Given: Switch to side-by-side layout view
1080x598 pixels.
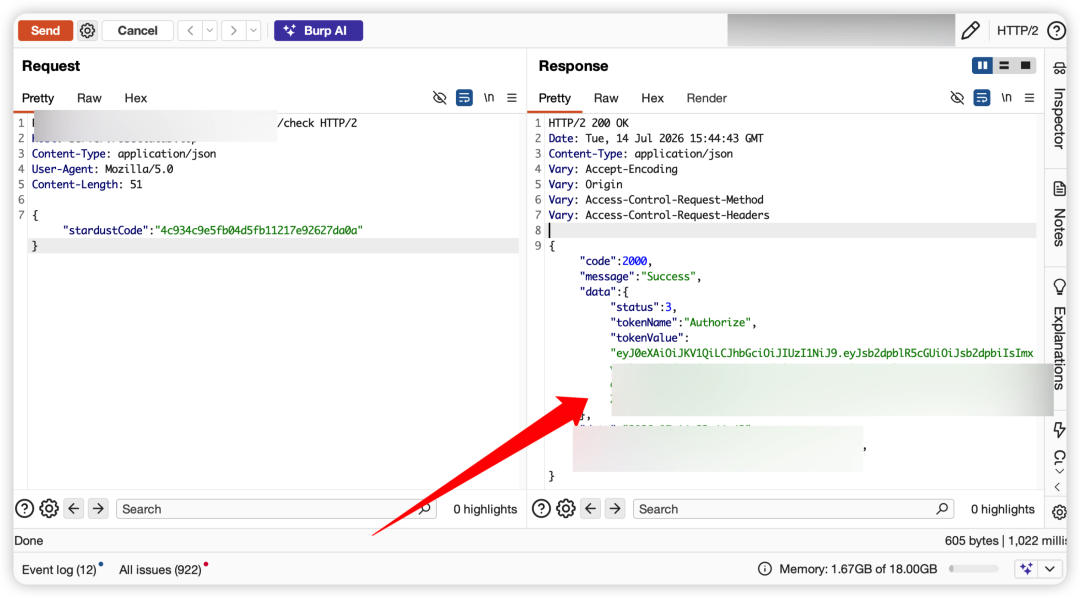Looking at the screenshot, I should 982,65.
